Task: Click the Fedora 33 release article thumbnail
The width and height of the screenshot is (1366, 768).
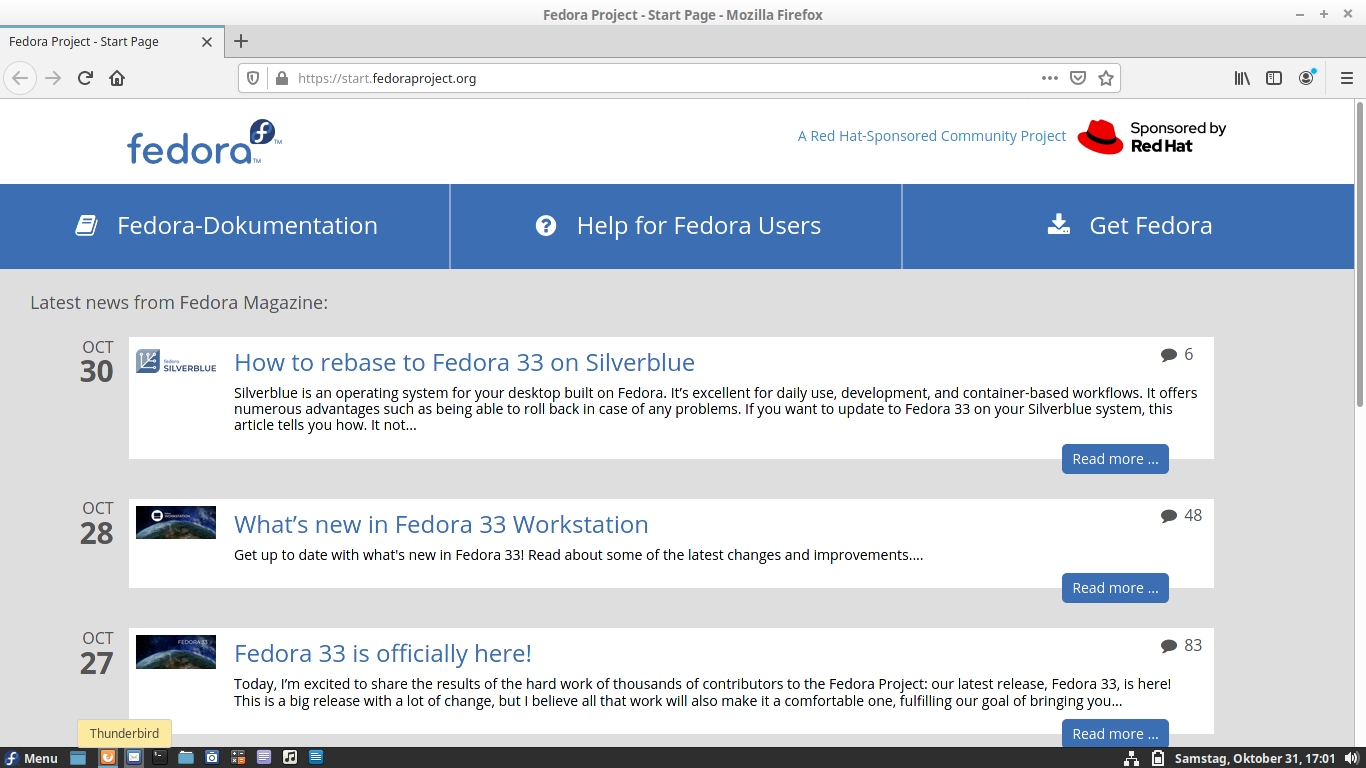Action: (176, 652)
